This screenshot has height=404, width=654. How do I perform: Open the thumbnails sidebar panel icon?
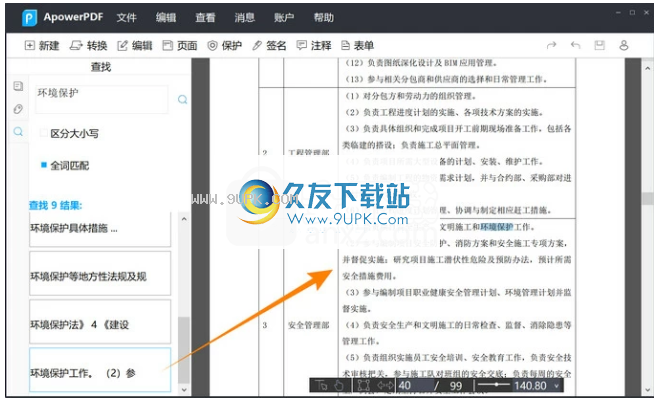(18, 86)
